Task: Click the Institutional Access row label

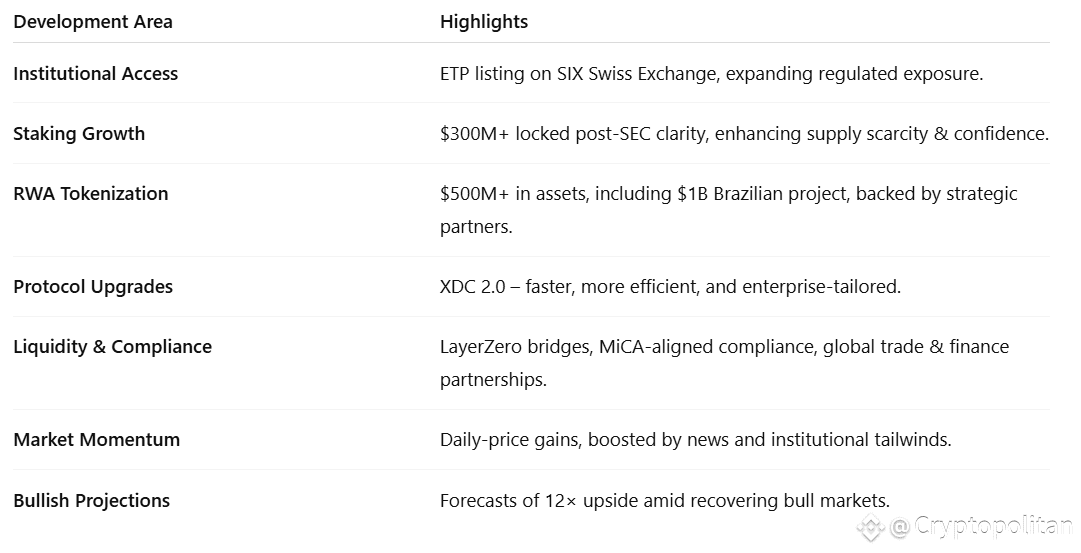Action: [x=96, y=74]
